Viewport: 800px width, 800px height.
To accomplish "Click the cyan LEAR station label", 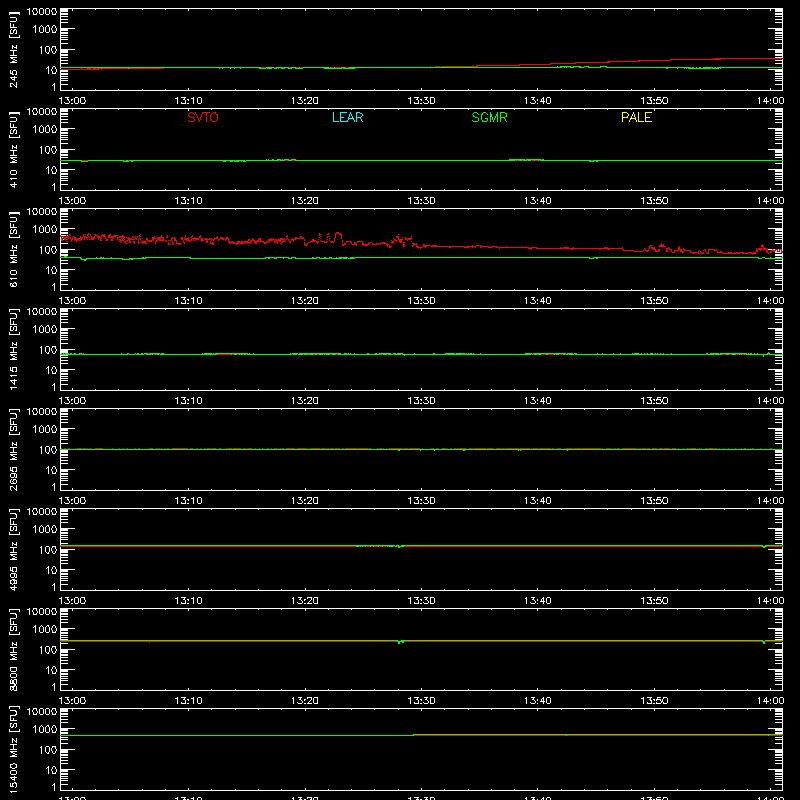I will coord(347,117).
